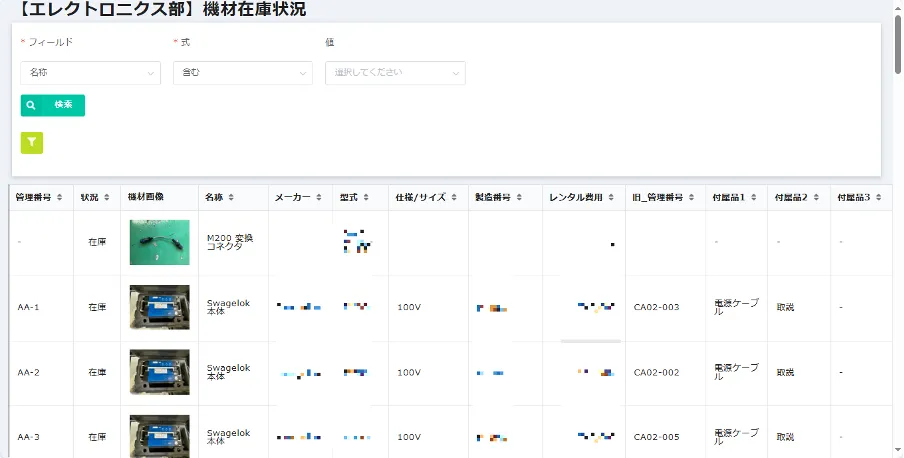Screen dimensions: 904x458
Task: Sort by 付属品1 column header
Action: (755, 198)
